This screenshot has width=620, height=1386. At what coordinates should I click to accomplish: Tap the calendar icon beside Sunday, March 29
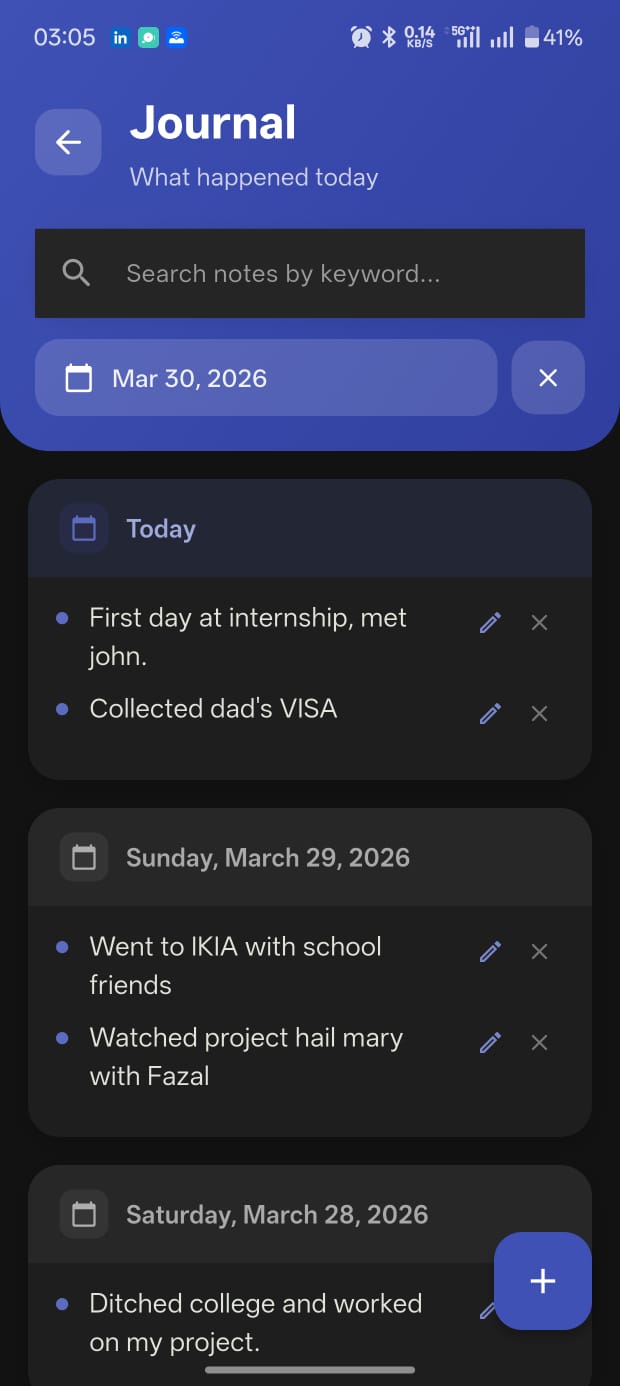[x=83, y=856]
